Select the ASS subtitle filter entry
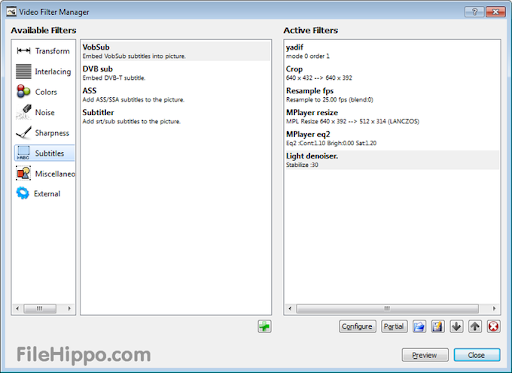This screenshot has width=512, height=373. 176,95
